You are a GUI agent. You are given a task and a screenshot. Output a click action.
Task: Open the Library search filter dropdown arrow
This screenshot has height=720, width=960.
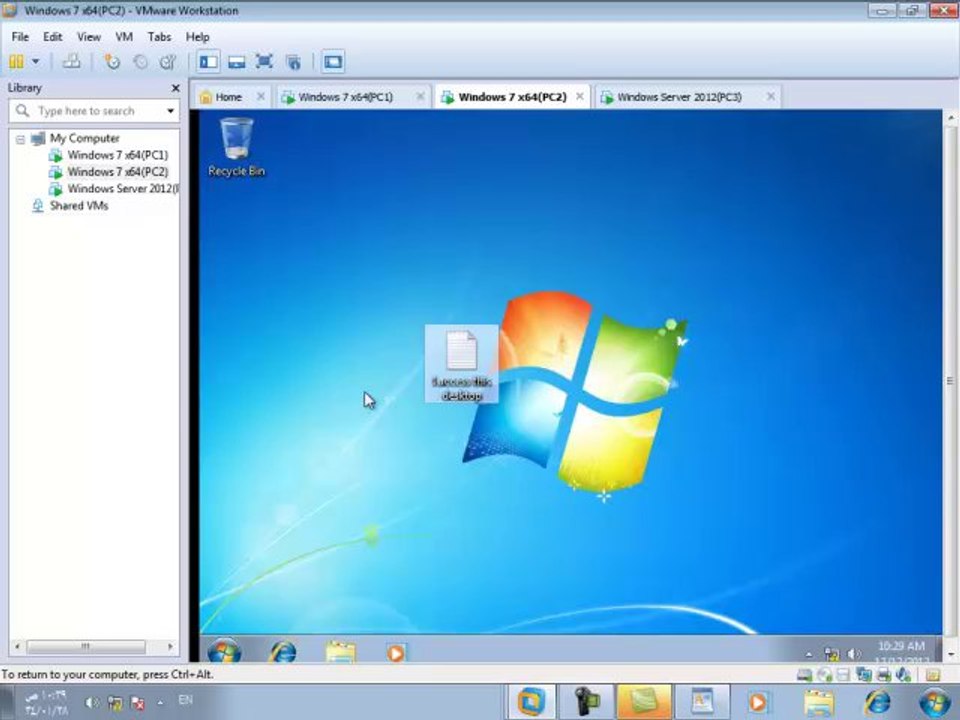(170, 111)
